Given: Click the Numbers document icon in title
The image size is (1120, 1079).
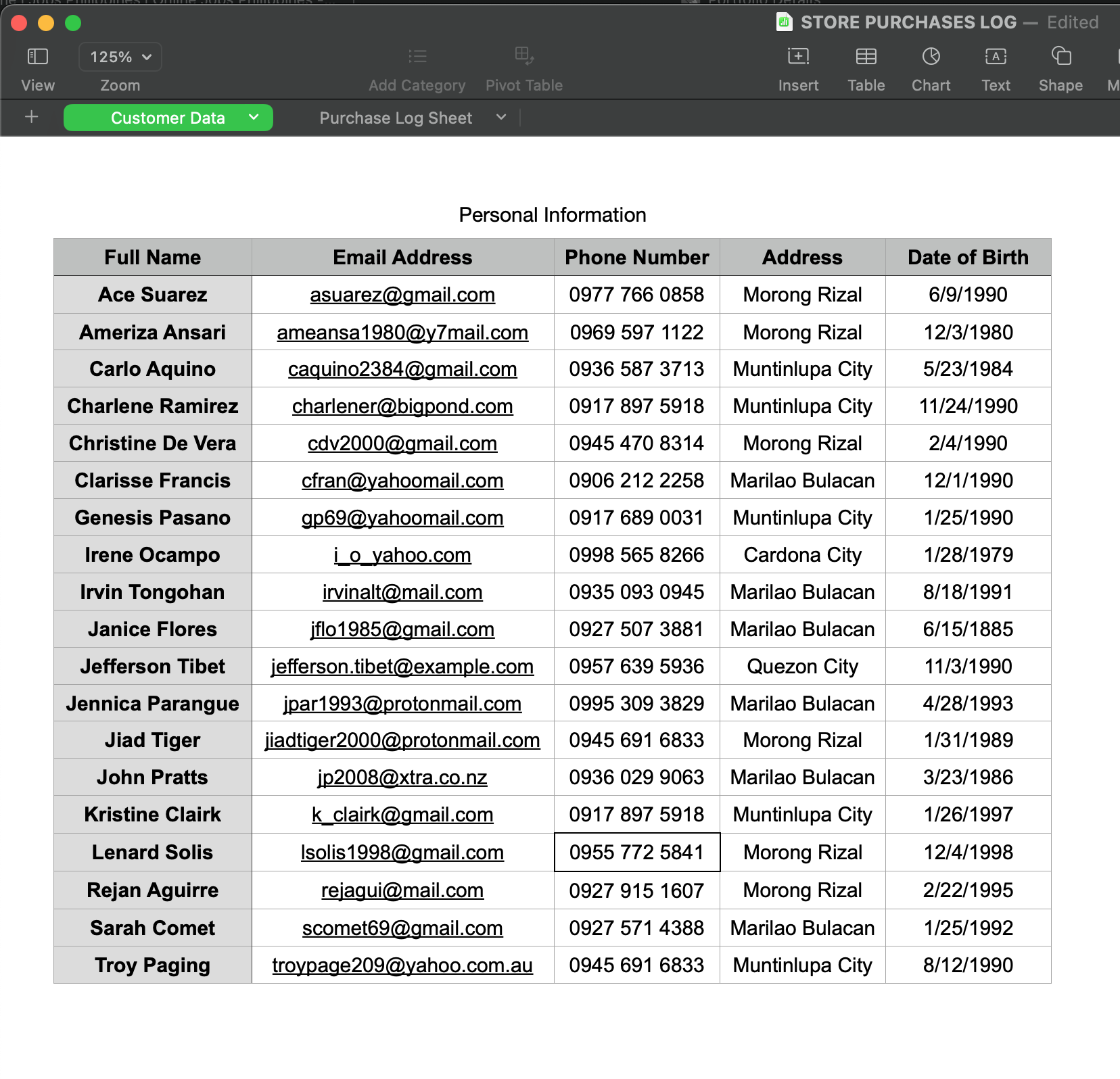Looking at the screenshot, I should point(784,22).
